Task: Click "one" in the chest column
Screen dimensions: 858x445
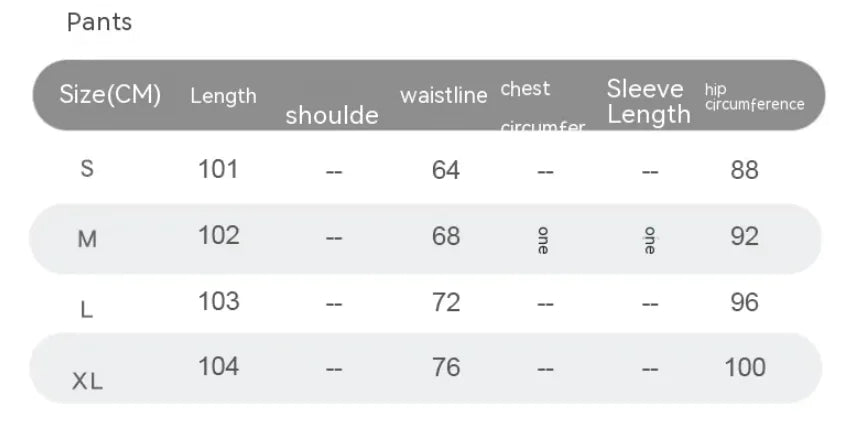Action: click(x=543, y=240)
